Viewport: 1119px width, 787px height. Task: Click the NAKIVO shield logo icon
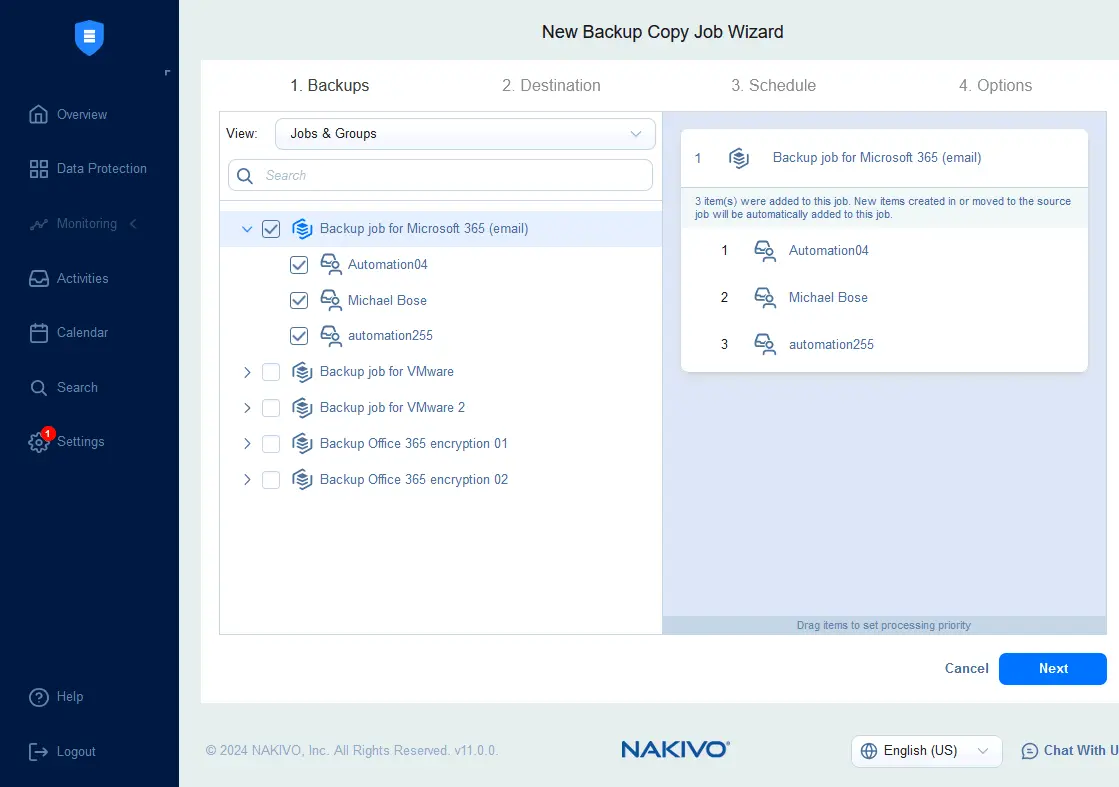point(89,37)
